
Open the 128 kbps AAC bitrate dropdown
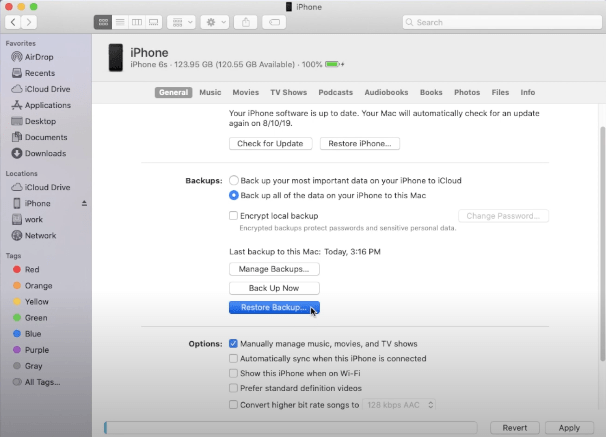[399, 405]
